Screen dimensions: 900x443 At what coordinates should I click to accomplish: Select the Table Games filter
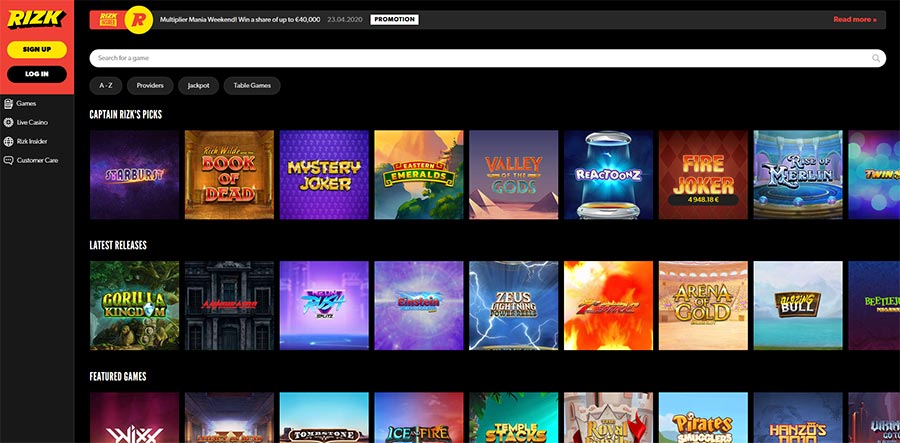(x=252, y=86)
